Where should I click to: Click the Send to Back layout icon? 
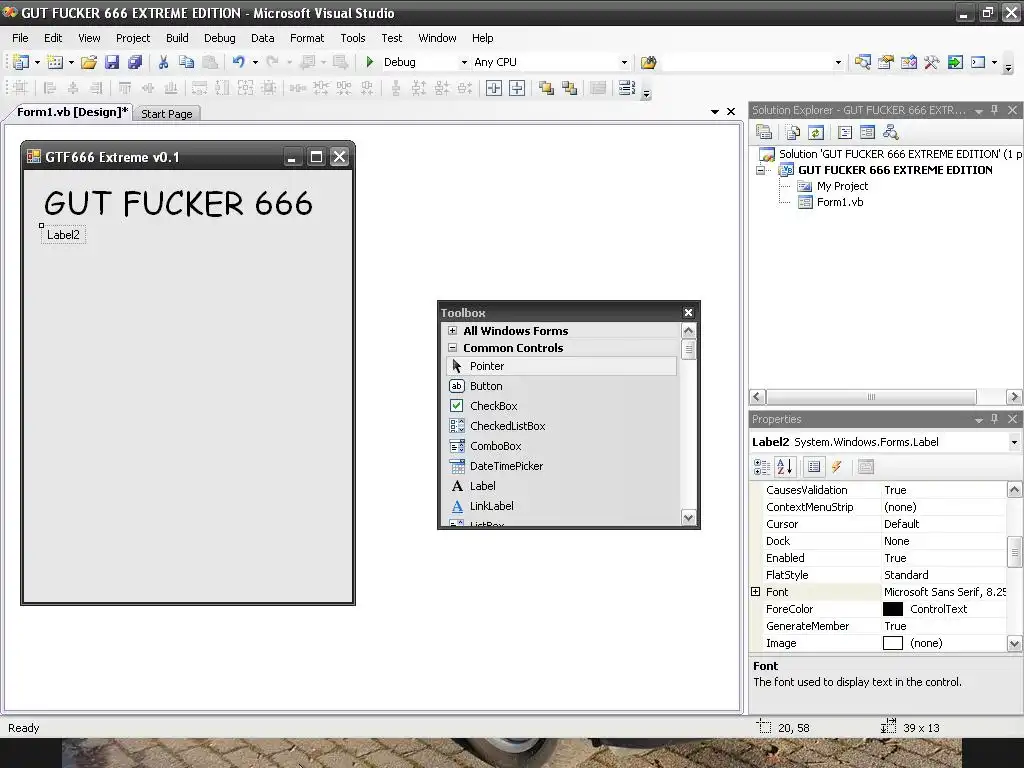coord(569,88)
